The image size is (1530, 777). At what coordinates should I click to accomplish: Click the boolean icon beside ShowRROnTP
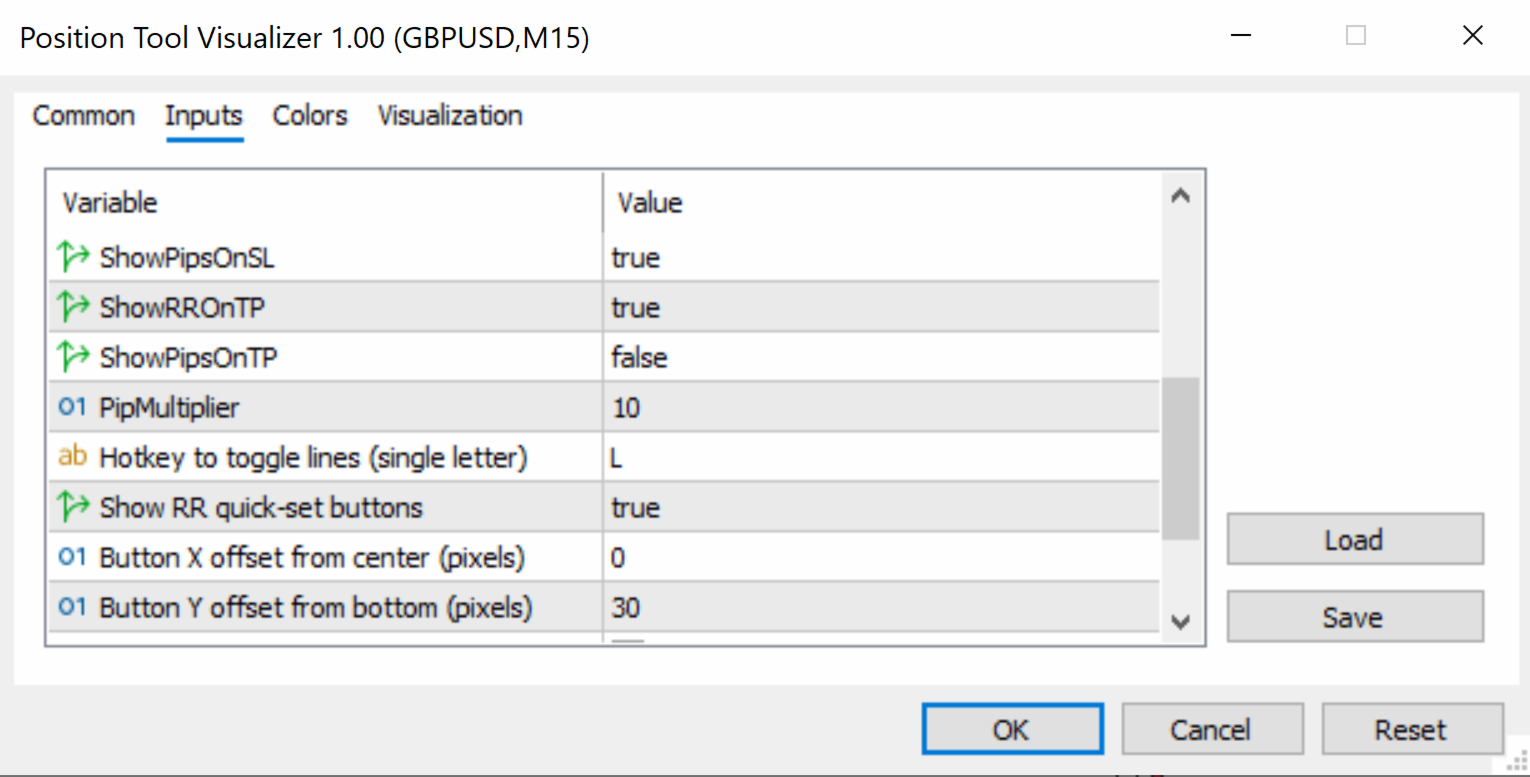[x=74, y=308]
